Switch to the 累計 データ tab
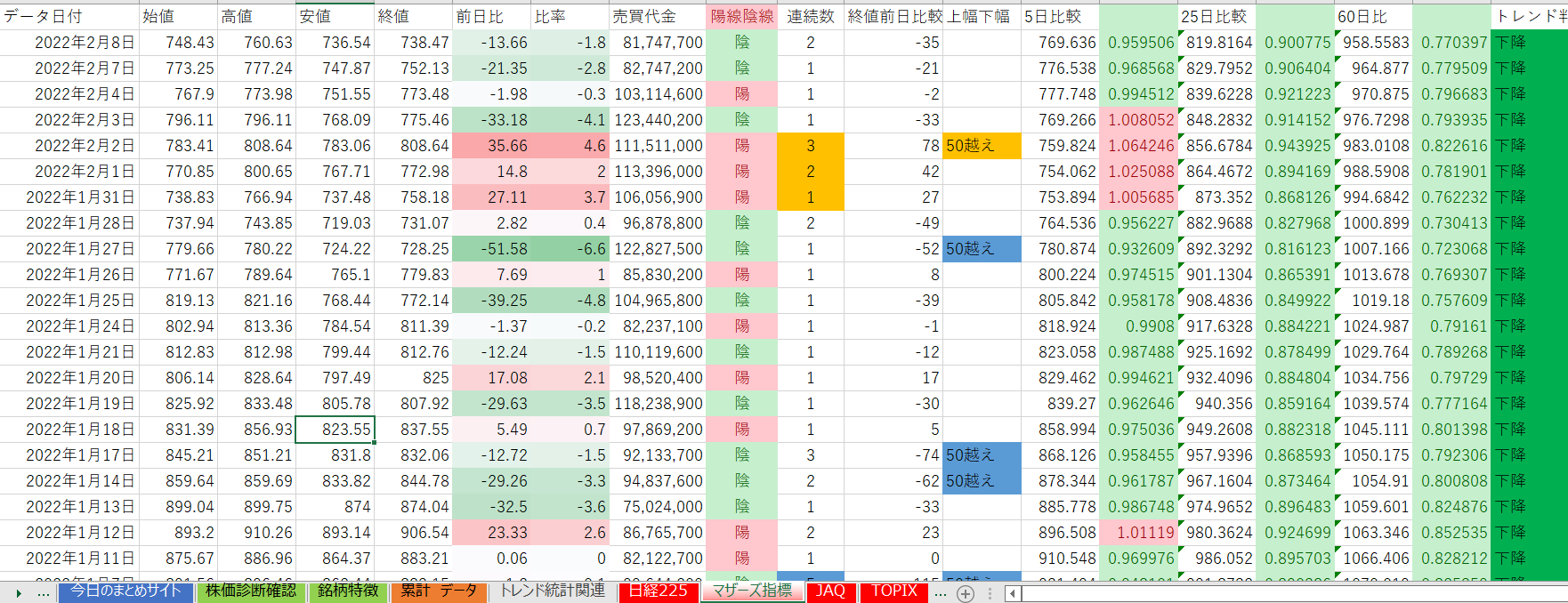The width and height of the screenshot is (1568, 603). tap(439, 591)
